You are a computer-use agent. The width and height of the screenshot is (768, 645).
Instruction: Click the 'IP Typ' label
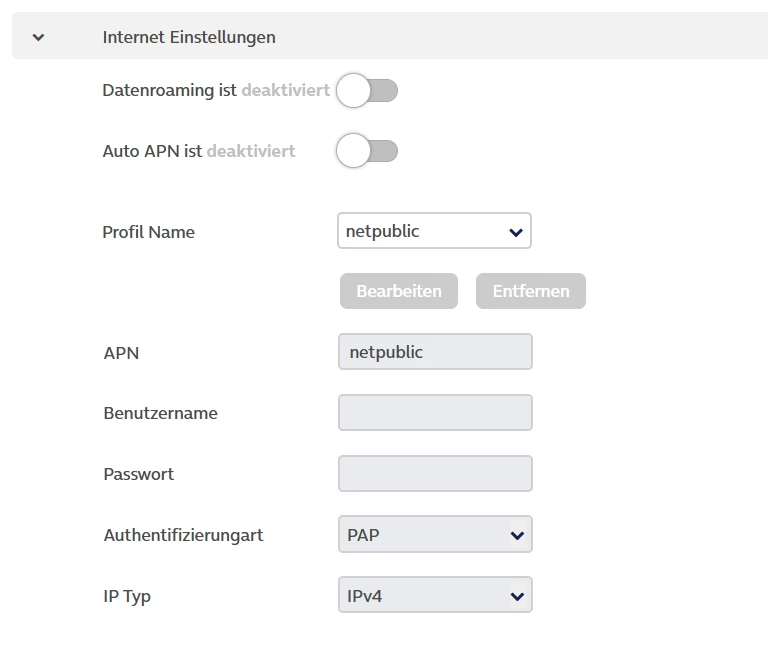pyautogui.click(x=127, y=597)
